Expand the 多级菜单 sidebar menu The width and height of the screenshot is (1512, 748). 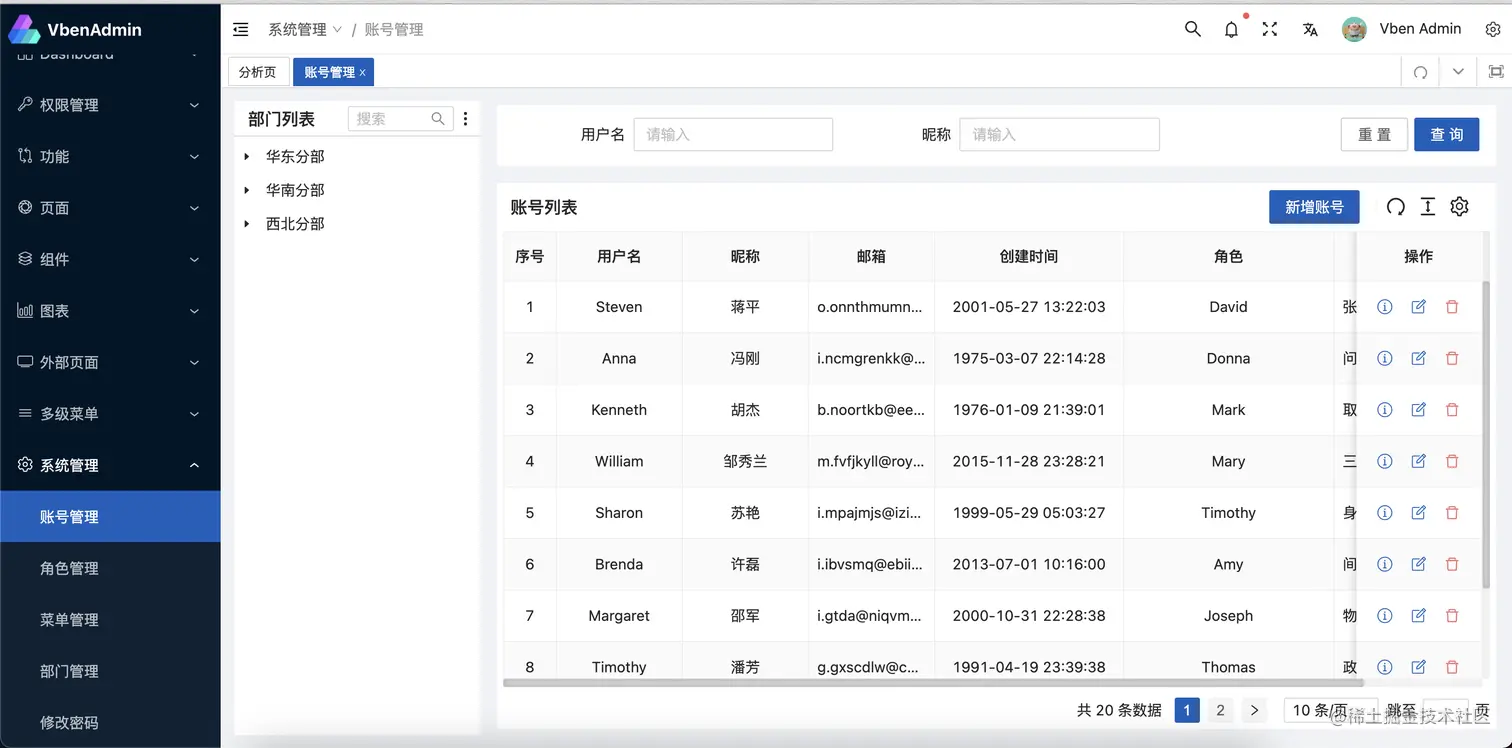[x=110, y=414]
